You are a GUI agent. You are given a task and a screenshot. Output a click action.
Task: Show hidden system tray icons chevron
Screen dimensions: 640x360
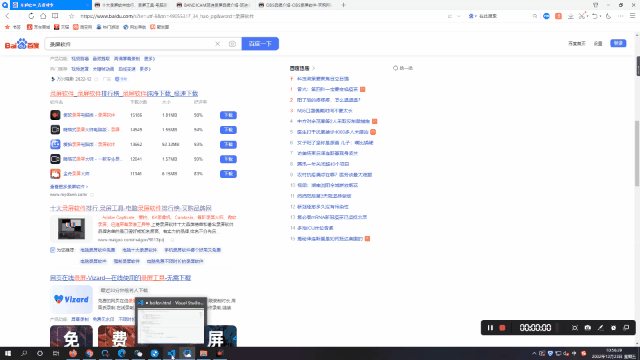click(x=534, y=353)
